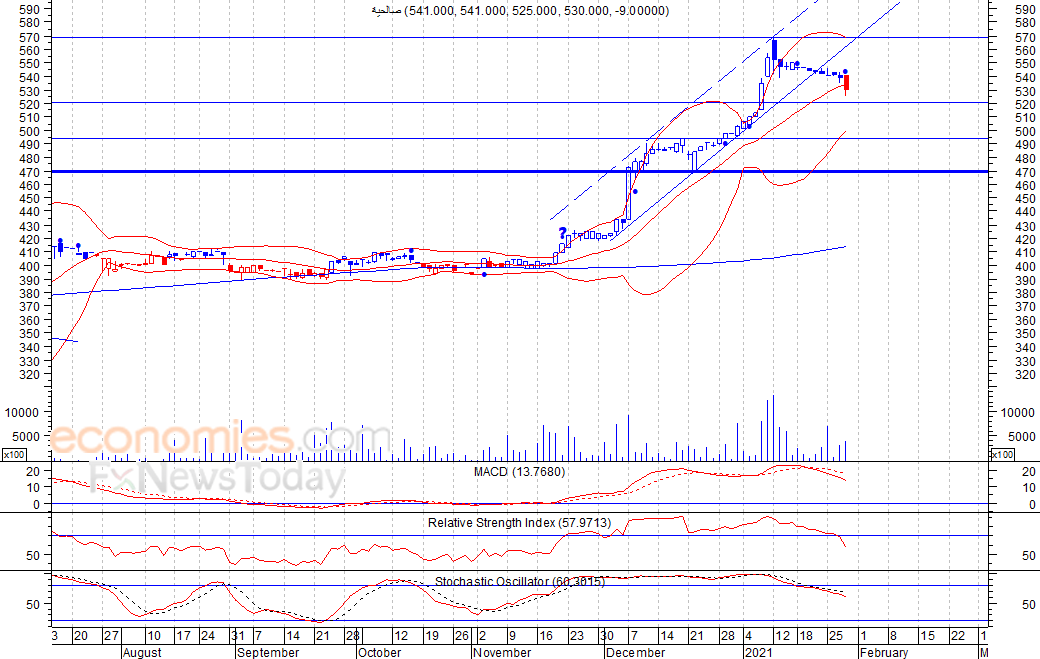Click the October month label on time axis

379,652
